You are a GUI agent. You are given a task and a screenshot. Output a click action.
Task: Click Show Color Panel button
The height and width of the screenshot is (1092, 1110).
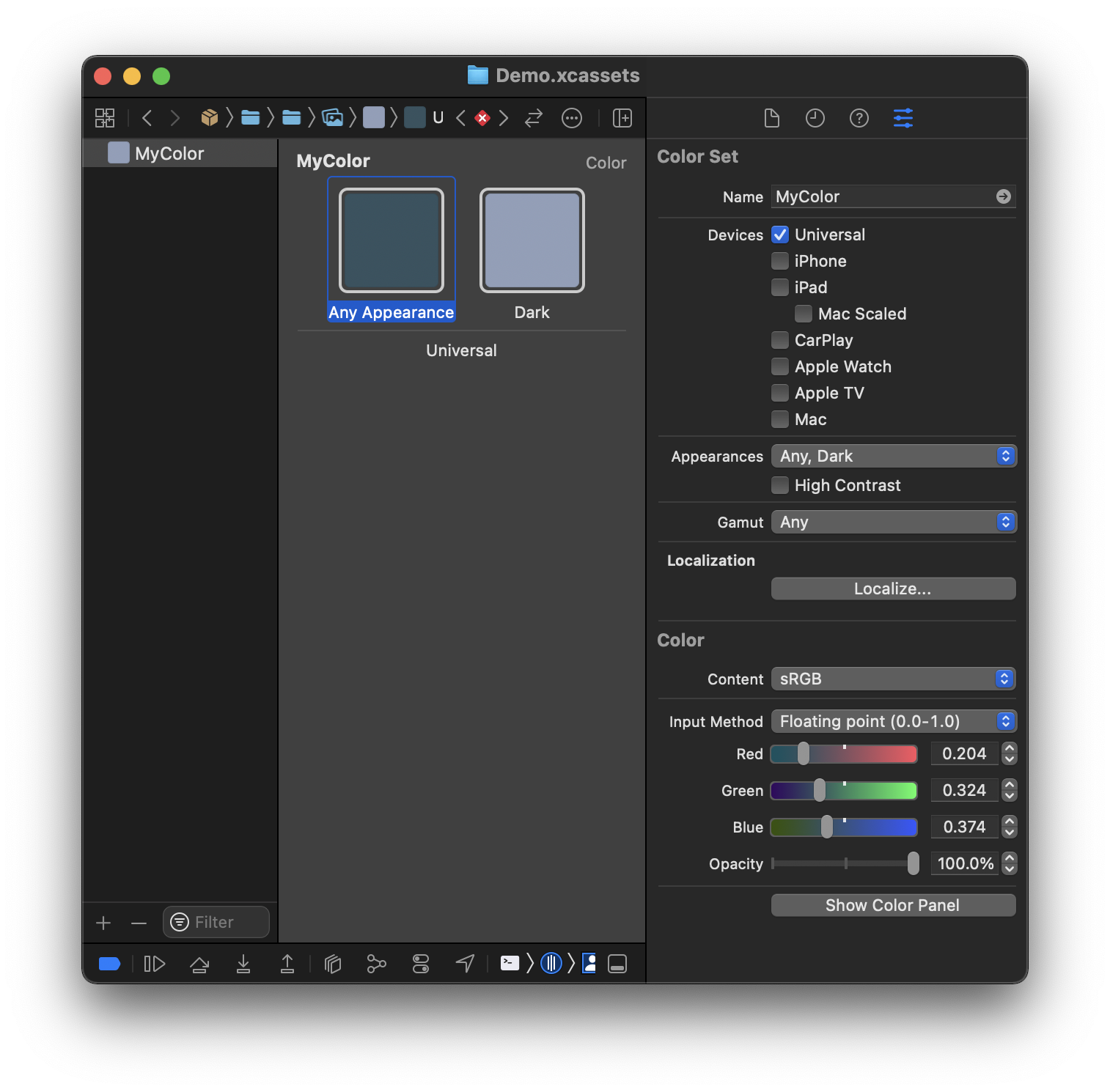pos(893,905)
